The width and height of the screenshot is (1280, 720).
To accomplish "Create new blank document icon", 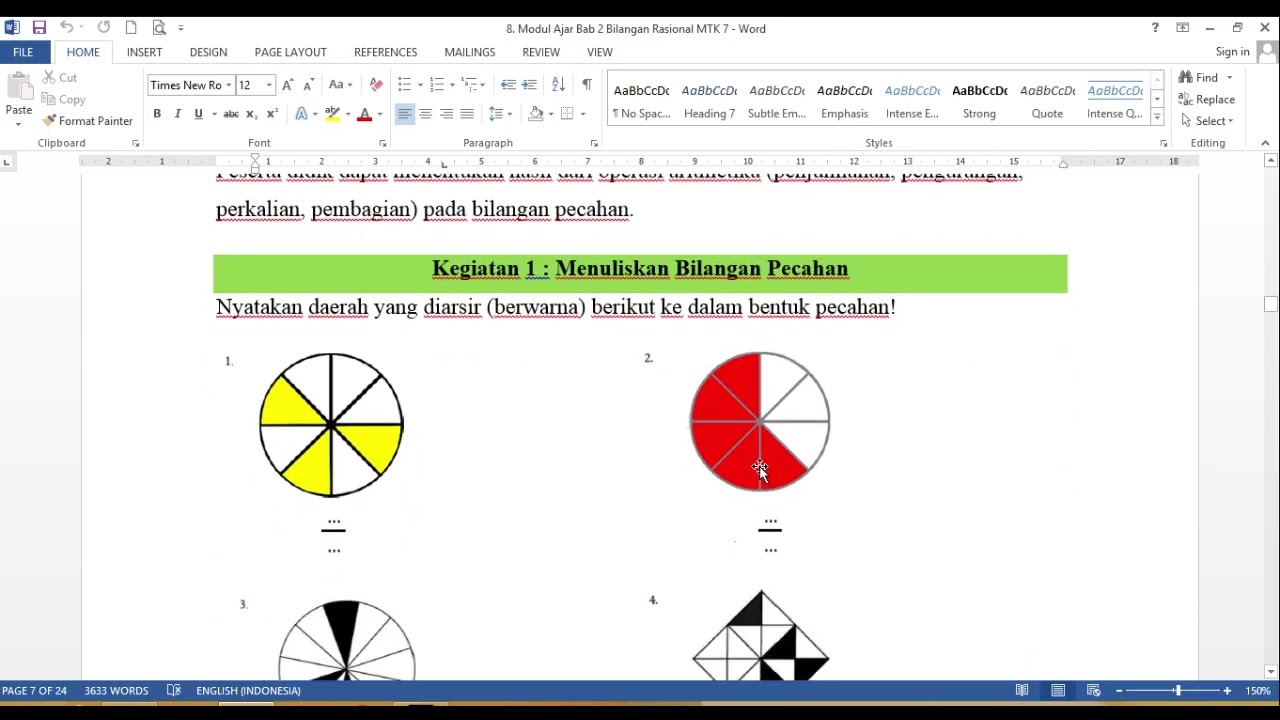I will pyautogui.click(x=131, y=28).
